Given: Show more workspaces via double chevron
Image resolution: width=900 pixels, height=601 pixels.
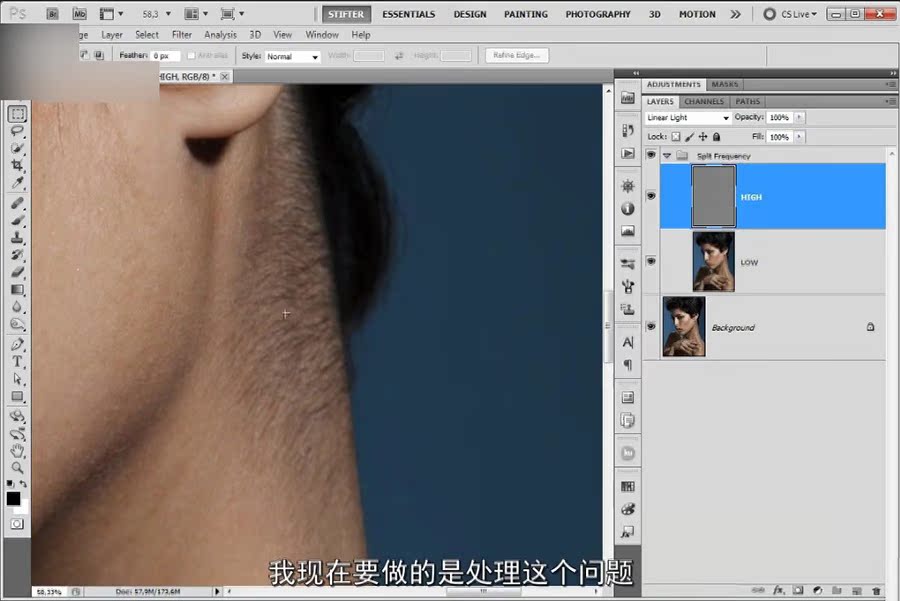Looking at the screenshot, I should coord(735,14).
